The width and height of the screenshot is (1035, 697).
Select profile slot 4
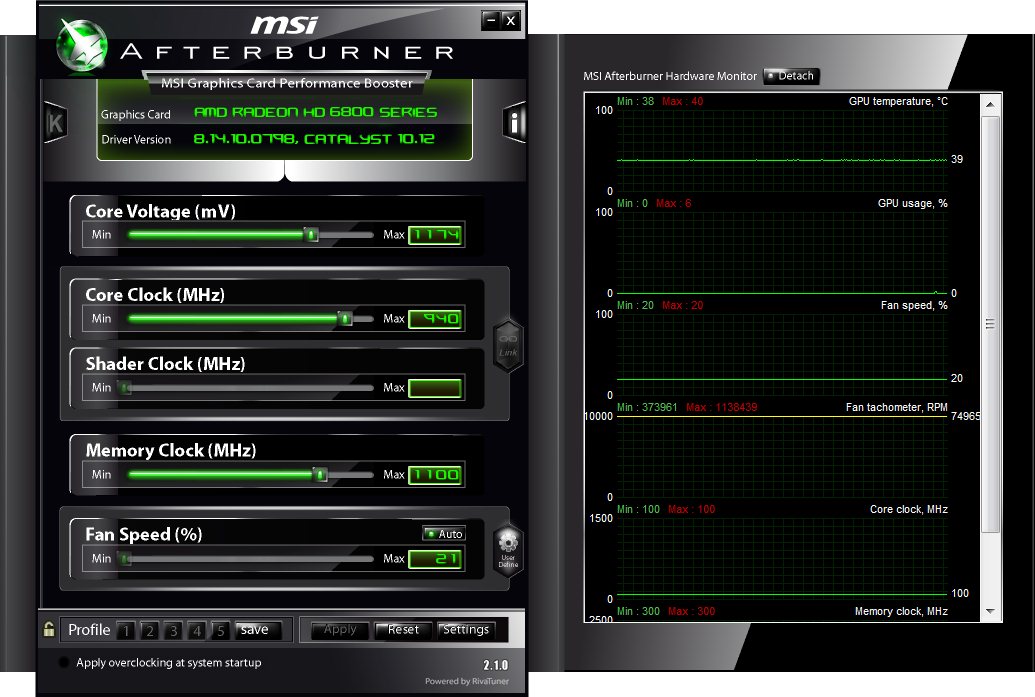[197, 631]
